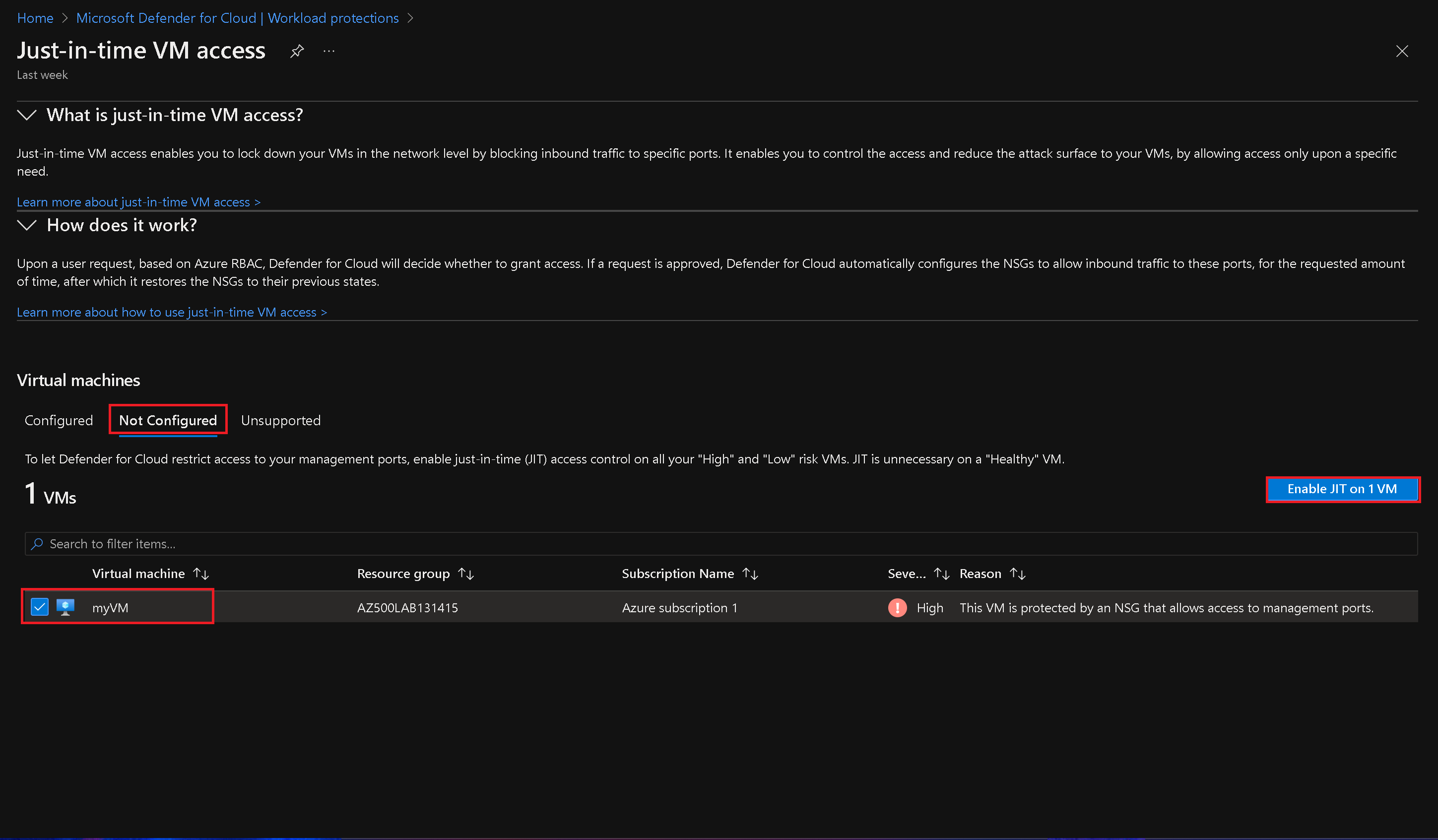Click the search magnifier in the filter box
This screenshot has height=840, width=1438.
tap(37, 543)
